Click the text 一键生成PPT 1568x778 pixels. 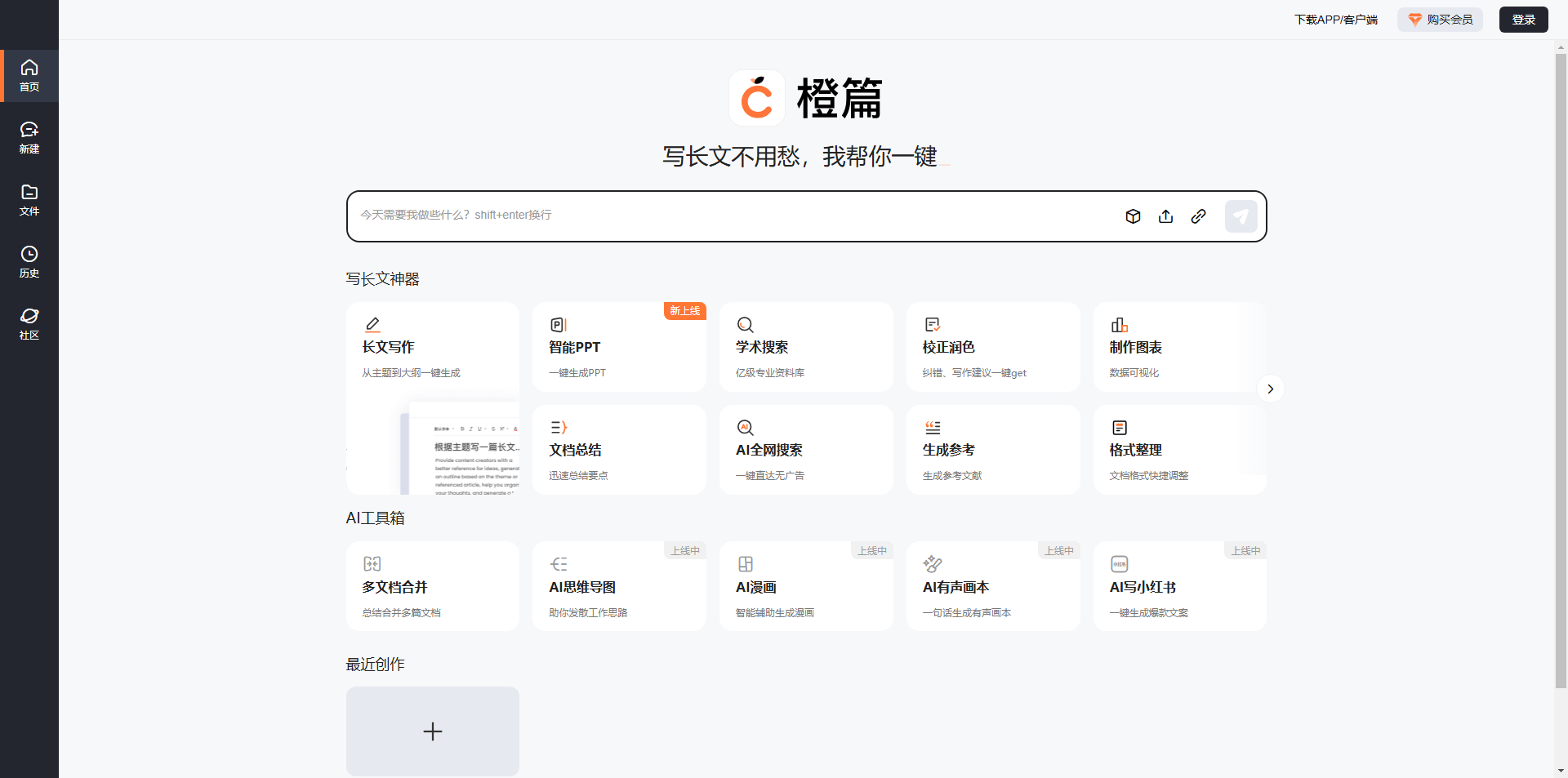coord(577,373)
